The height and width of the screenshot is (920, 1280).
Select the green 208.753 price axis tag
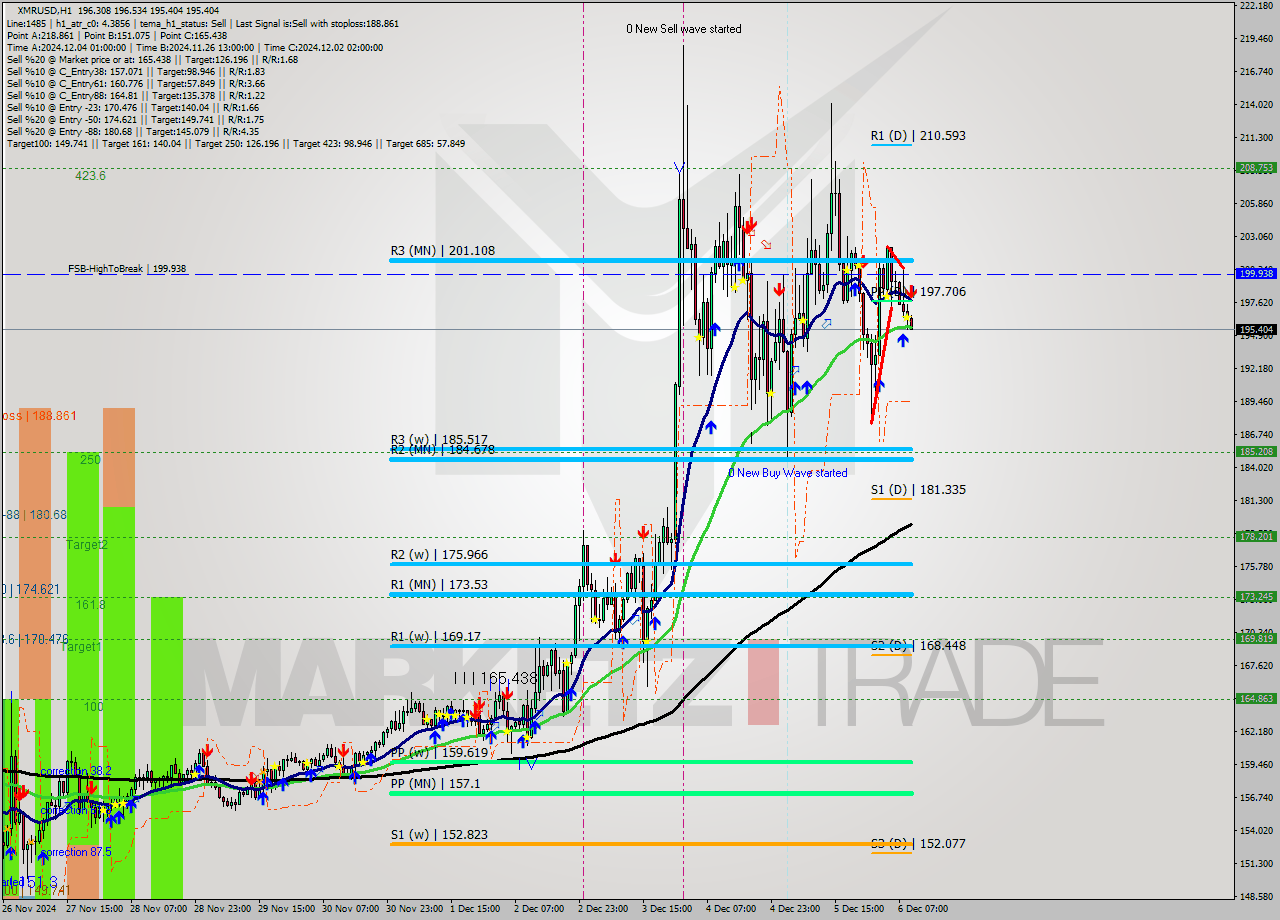coord(1256,168)
